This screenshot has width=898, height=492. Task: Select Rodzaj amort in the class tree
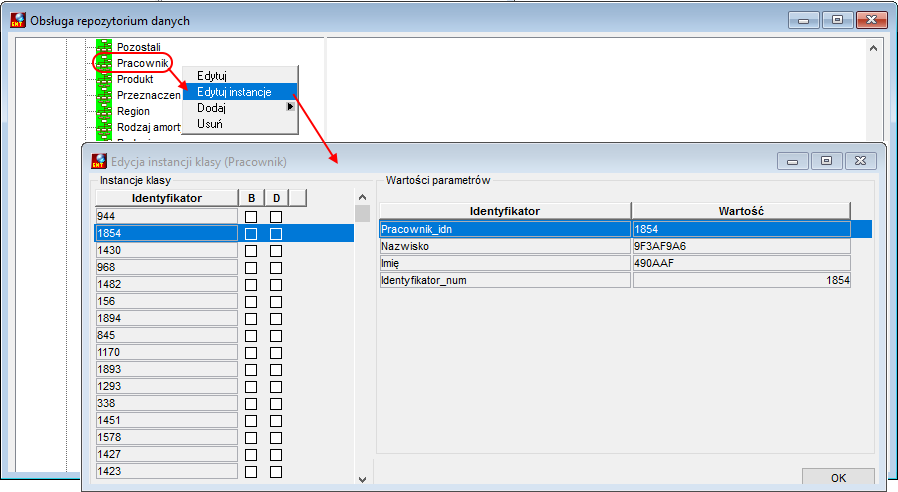(148, 127)
